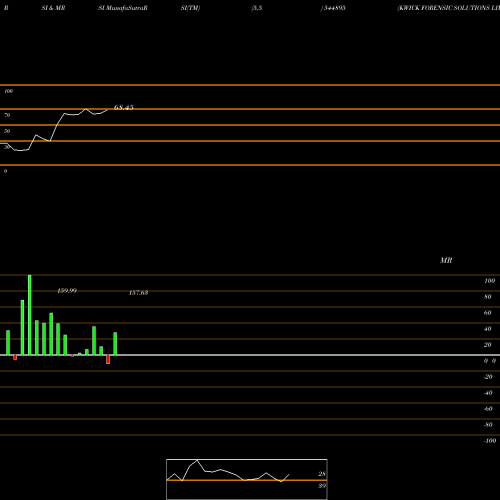
Task: Click the RSI value label "68.45"
Action: (x=124, y=107)
